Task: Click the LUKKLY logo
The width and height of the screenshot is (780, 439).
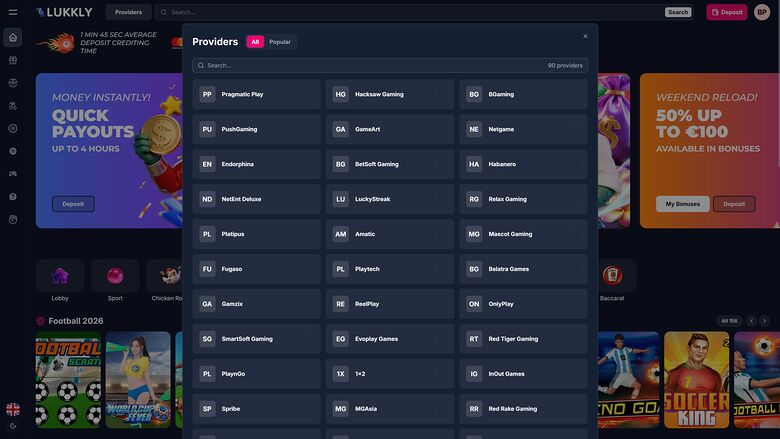Action: pyautogui.click(x=64, y=12)
